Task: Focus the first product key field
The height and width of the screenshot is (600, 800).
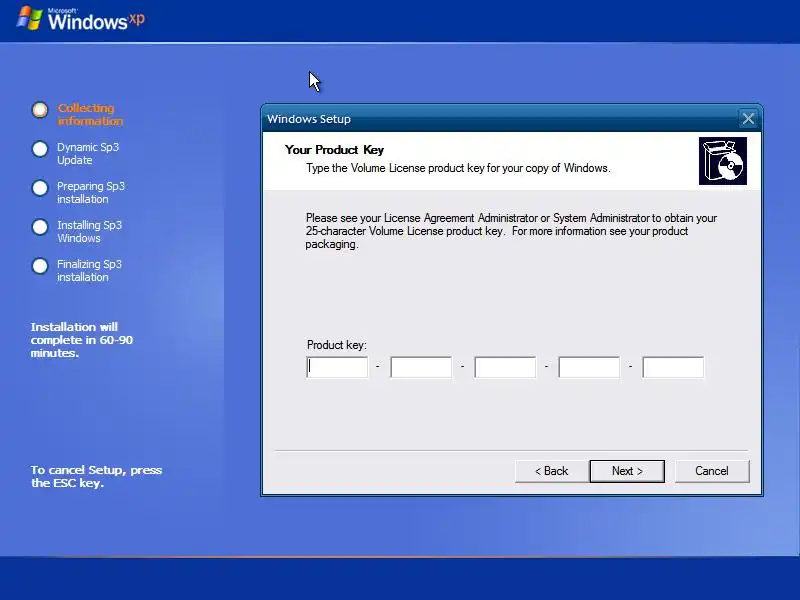Action: [x=337, y=367]
